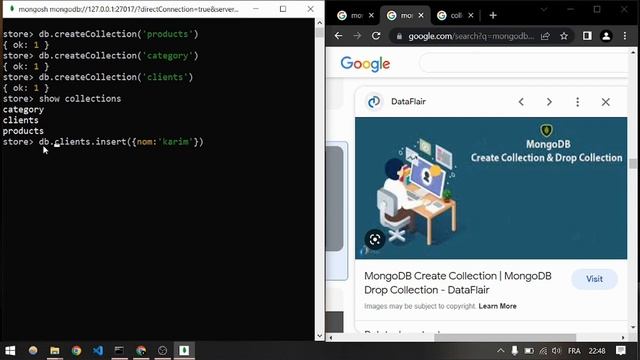The height and width of the screenshot is (360, 640).
Task: Open volume control in tray
Action: pos(556,351)
